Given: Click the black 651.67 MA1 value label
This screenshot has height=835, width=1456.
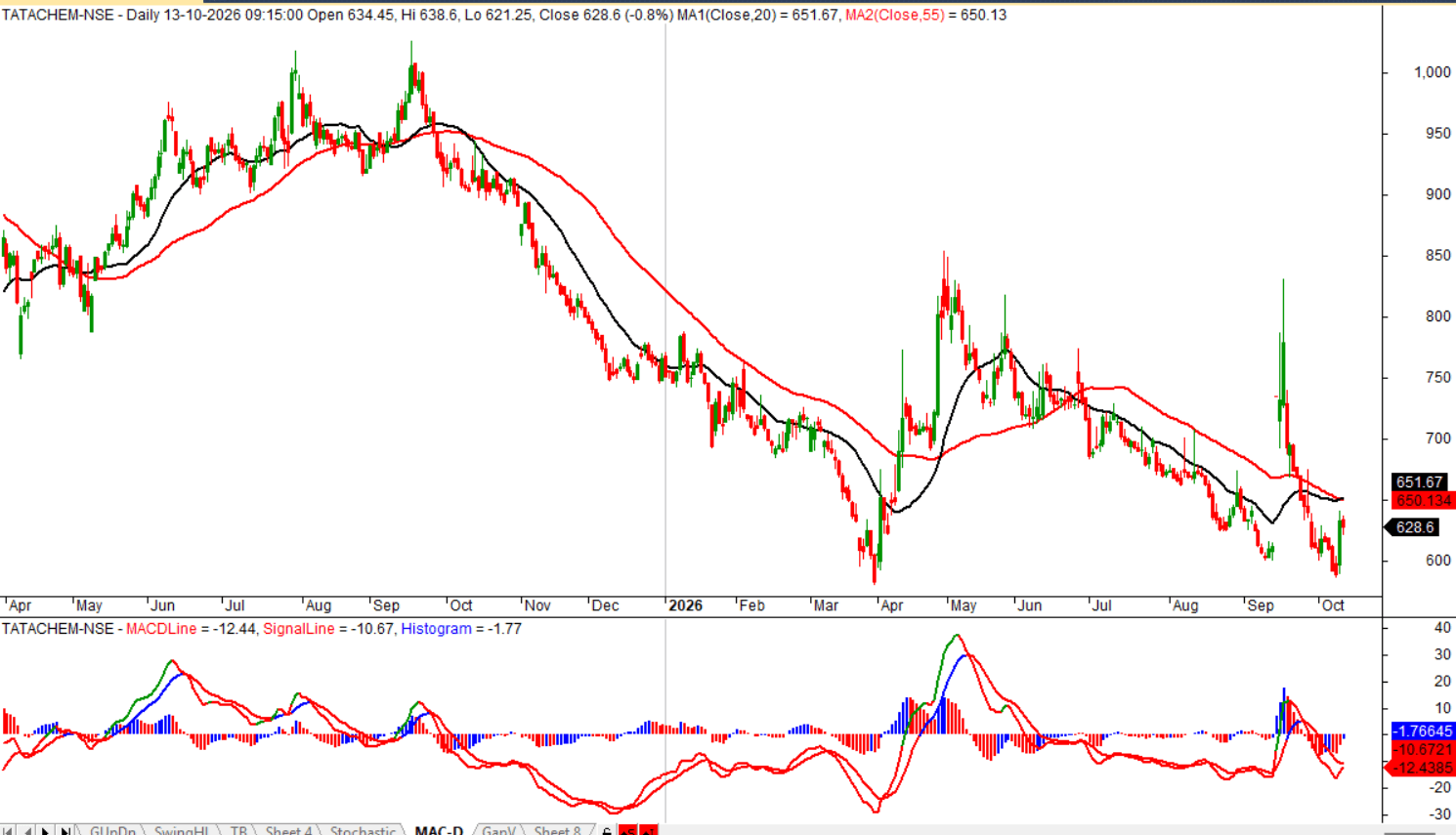Looking at the screenshot, I should (1419, 482).
